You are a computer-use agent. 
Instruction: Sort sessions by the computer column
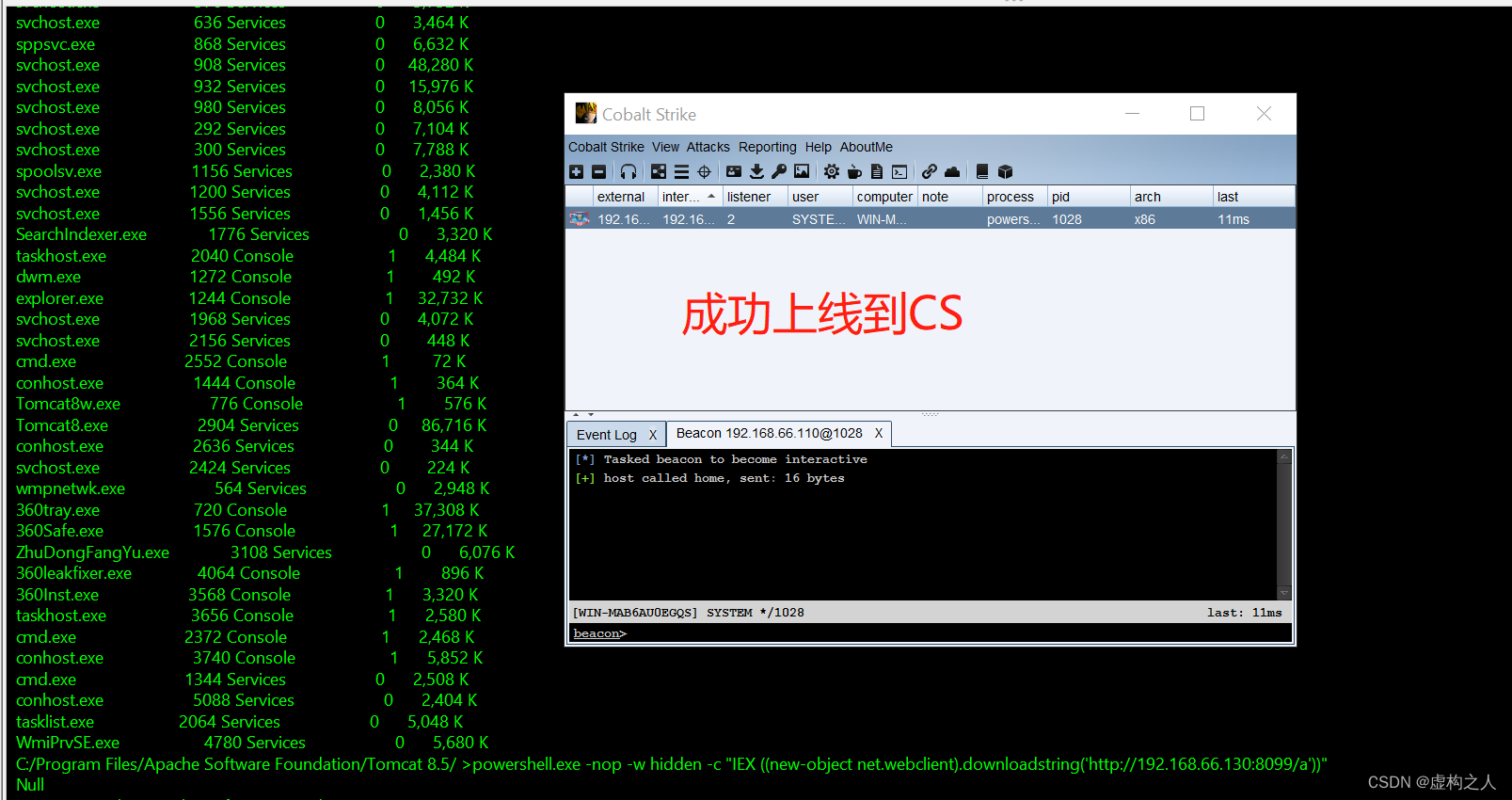click(x=884, y=197)
